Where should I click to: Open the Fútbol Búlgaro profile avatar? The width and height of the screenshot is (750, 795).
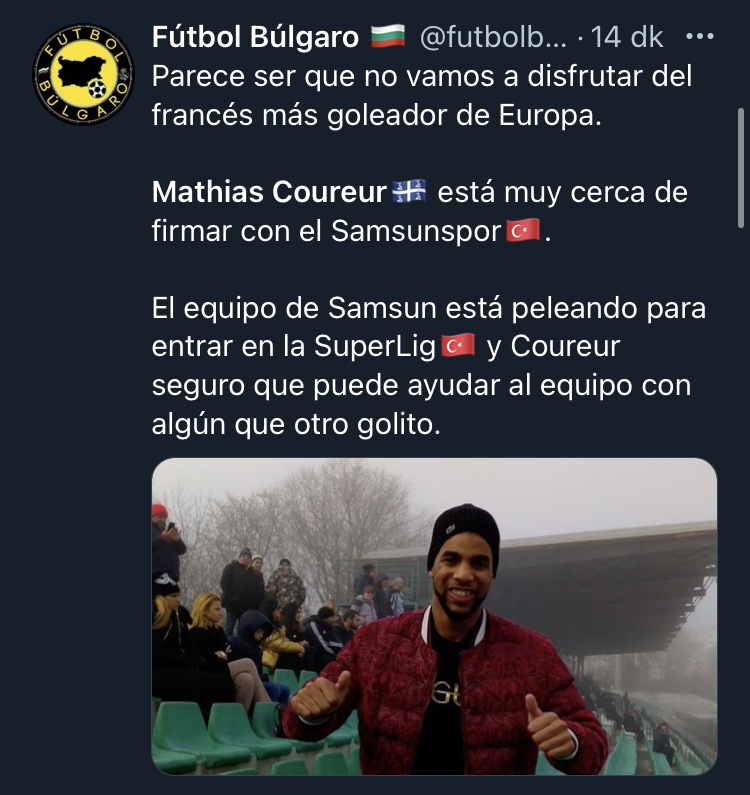tap(83, 74)
